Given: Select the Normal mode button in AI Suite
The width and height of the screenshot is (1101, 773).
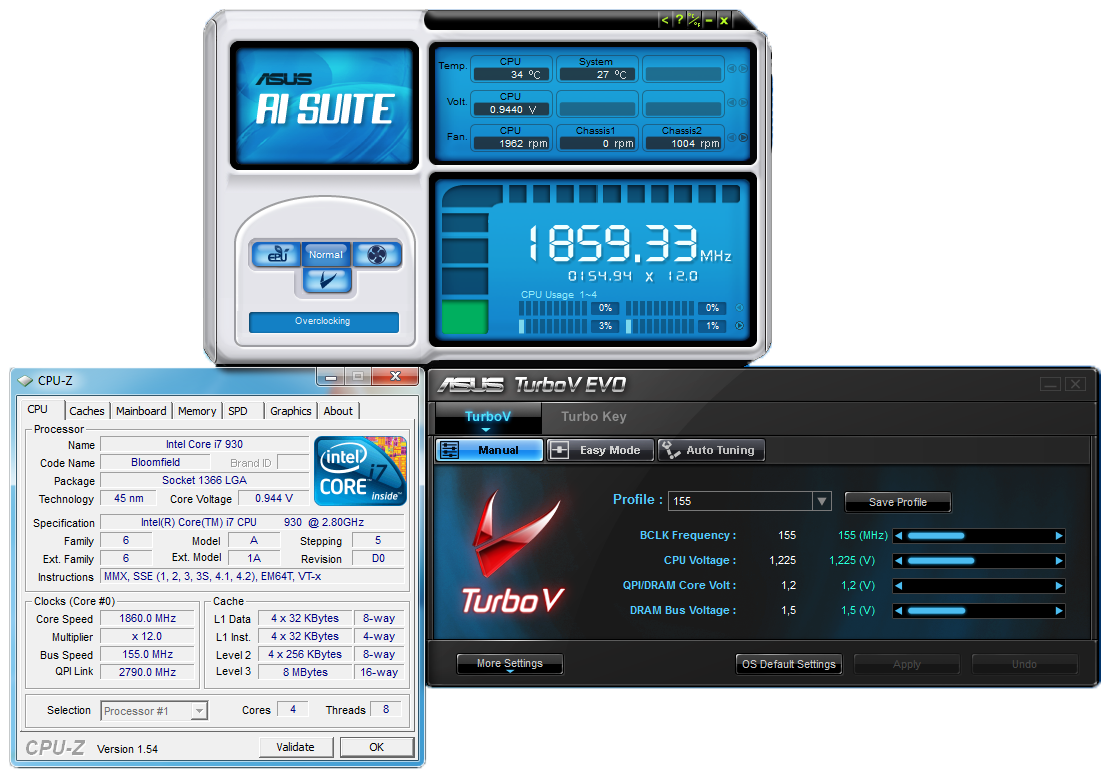Looking at the screenshot, I should coord(326,254).
